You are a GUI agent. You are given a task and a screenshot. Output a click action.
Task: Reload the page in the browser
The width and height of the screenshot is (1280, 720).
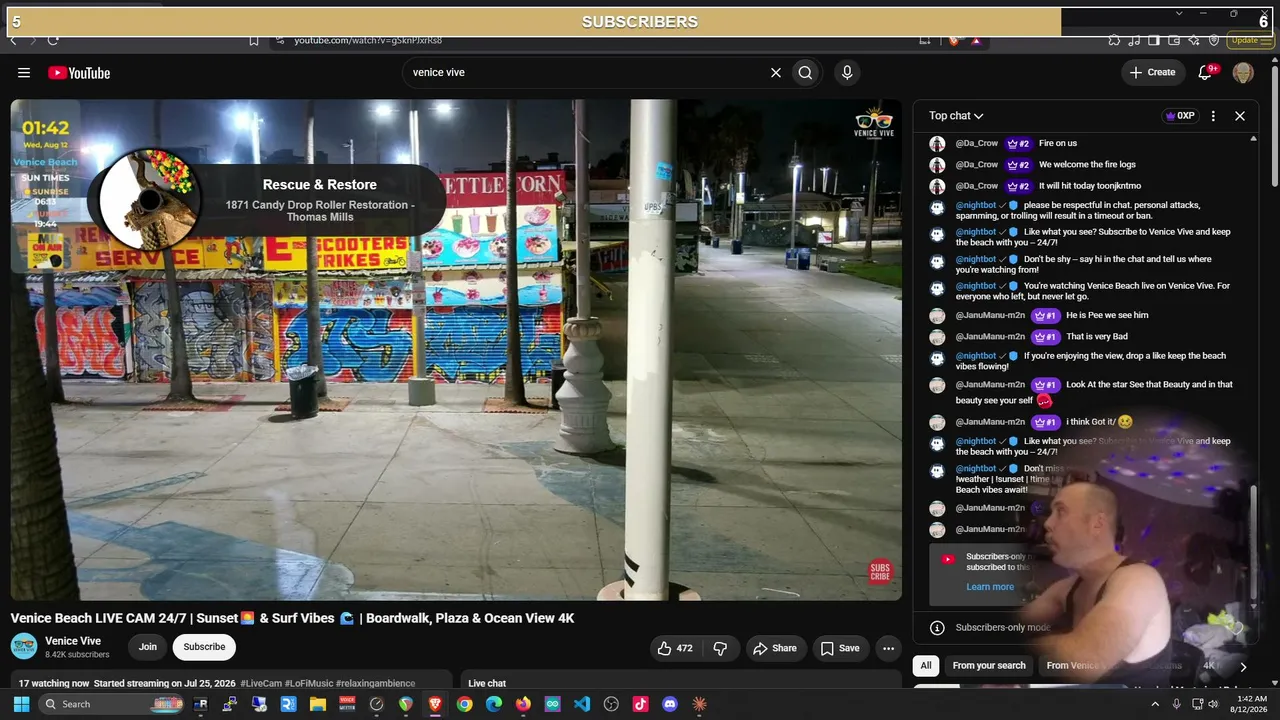point(52,40)
